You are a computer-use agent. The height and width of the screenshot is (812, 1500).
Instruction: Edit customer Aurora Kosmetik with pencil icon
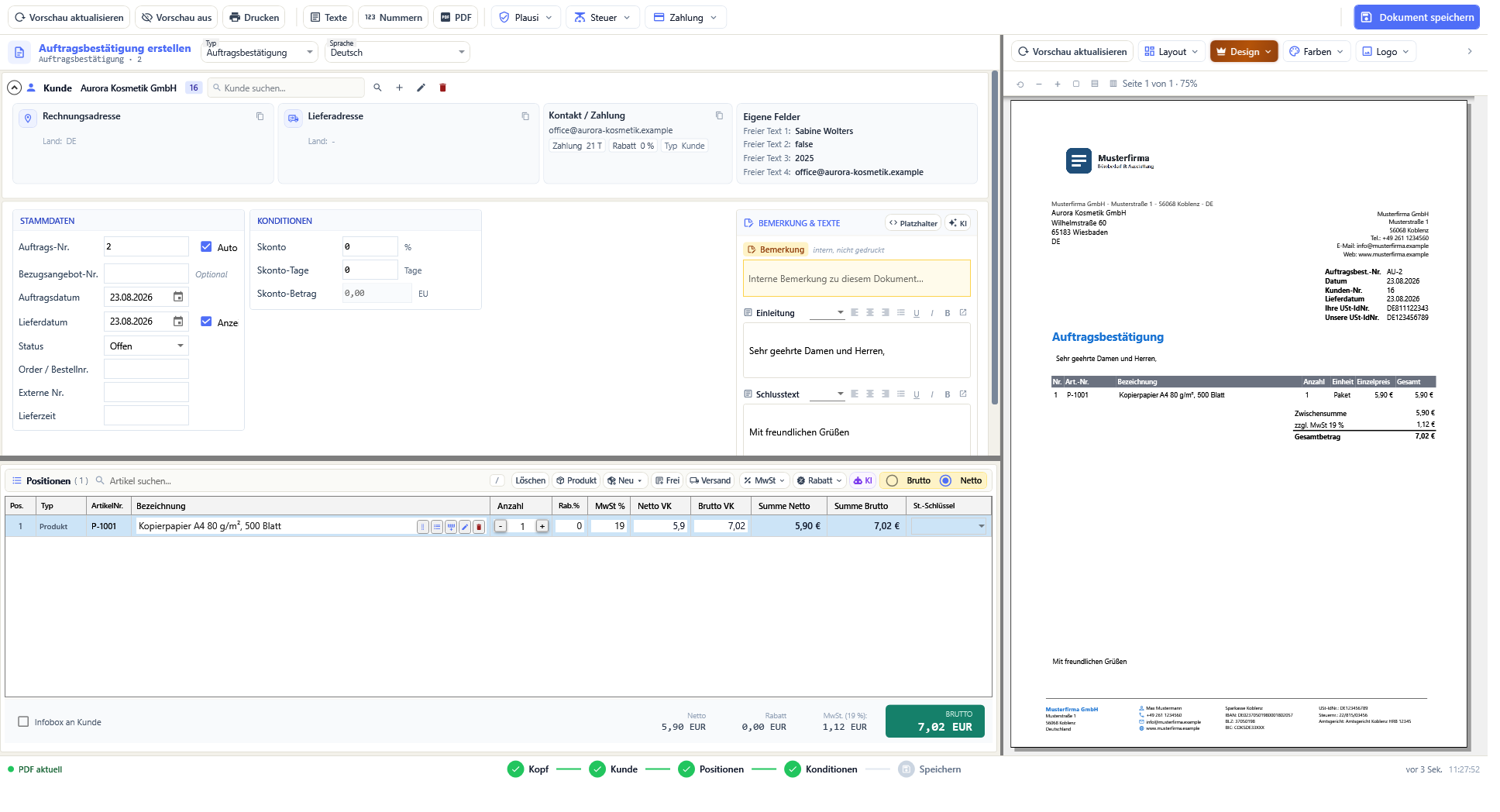pos(421,88)
